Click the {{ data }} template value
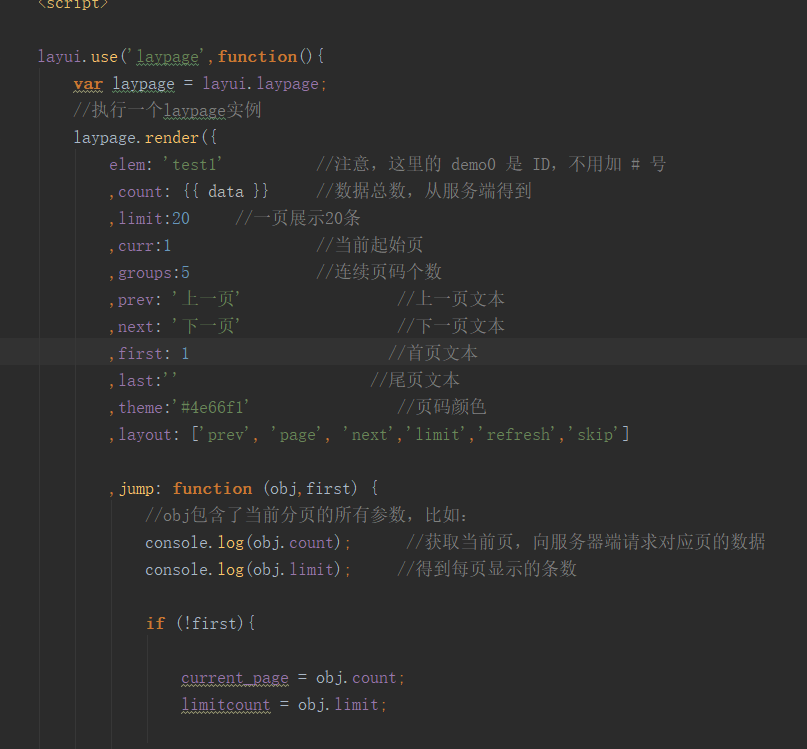The image size is (807, 749). tap(225, 192)
